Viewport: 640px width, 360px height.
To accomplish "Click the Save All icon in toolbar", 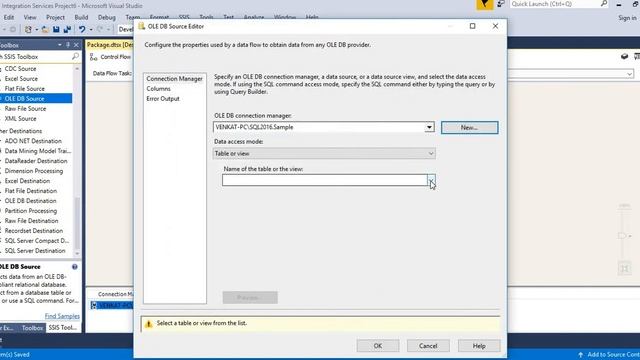I will (67, 29).
